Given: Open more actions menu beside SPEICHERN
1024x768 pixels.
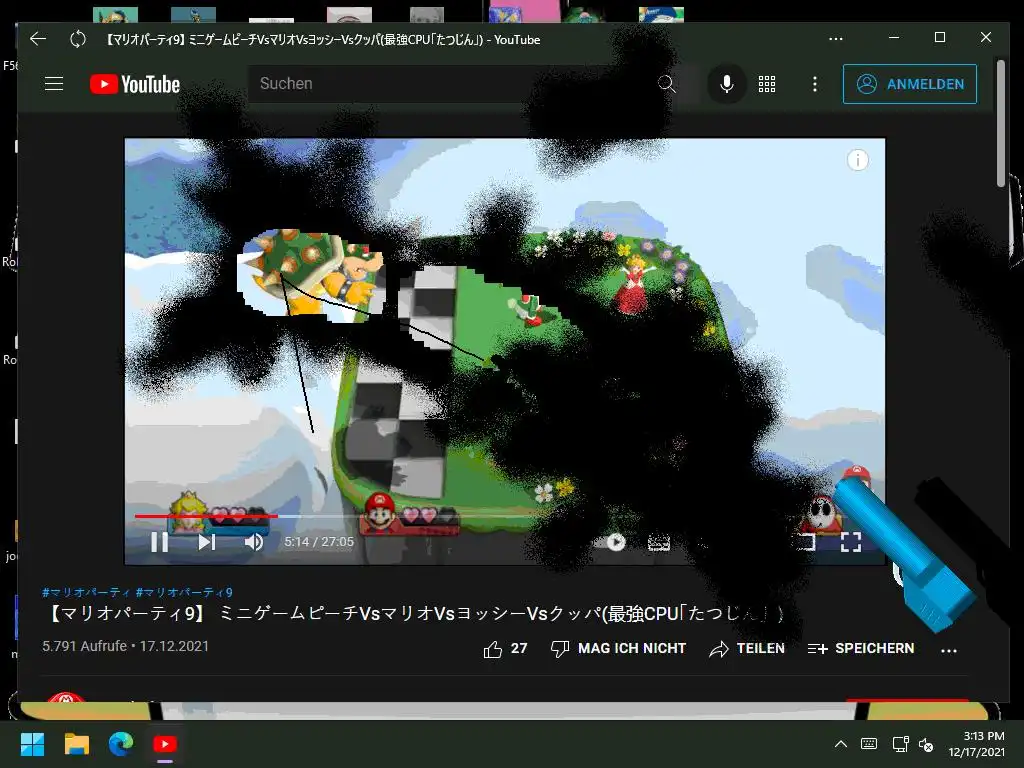Looking at the screenshot, I should pos(949,650).
